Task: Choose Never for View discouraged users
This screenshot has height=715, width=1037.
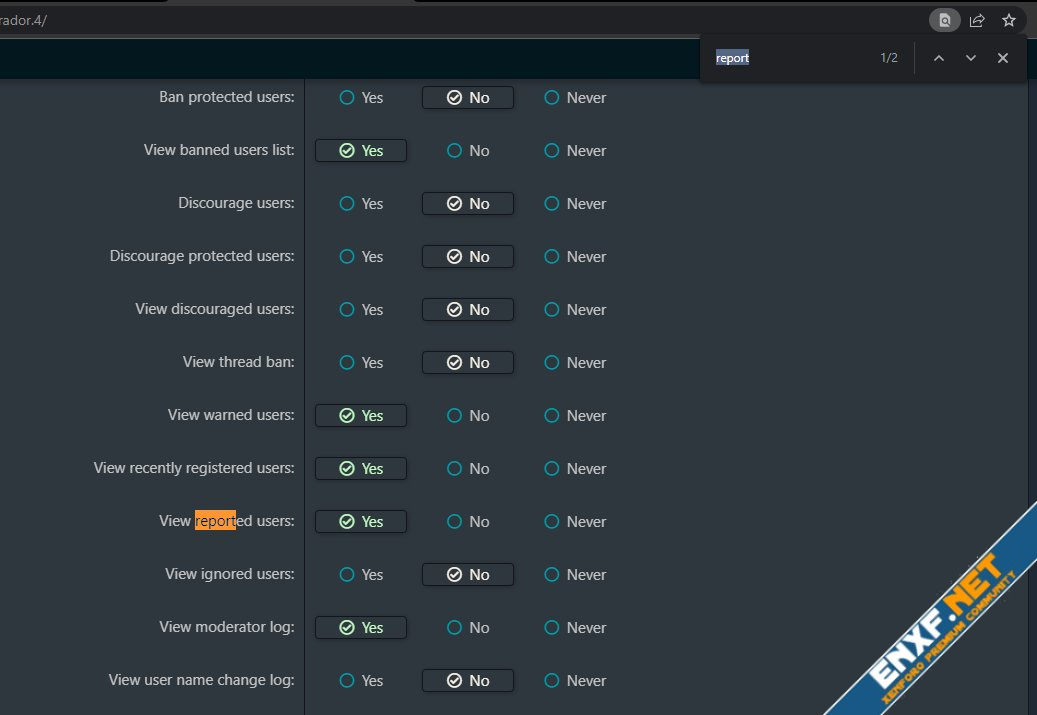Action: pyautogui.click(x=575, y=310)
